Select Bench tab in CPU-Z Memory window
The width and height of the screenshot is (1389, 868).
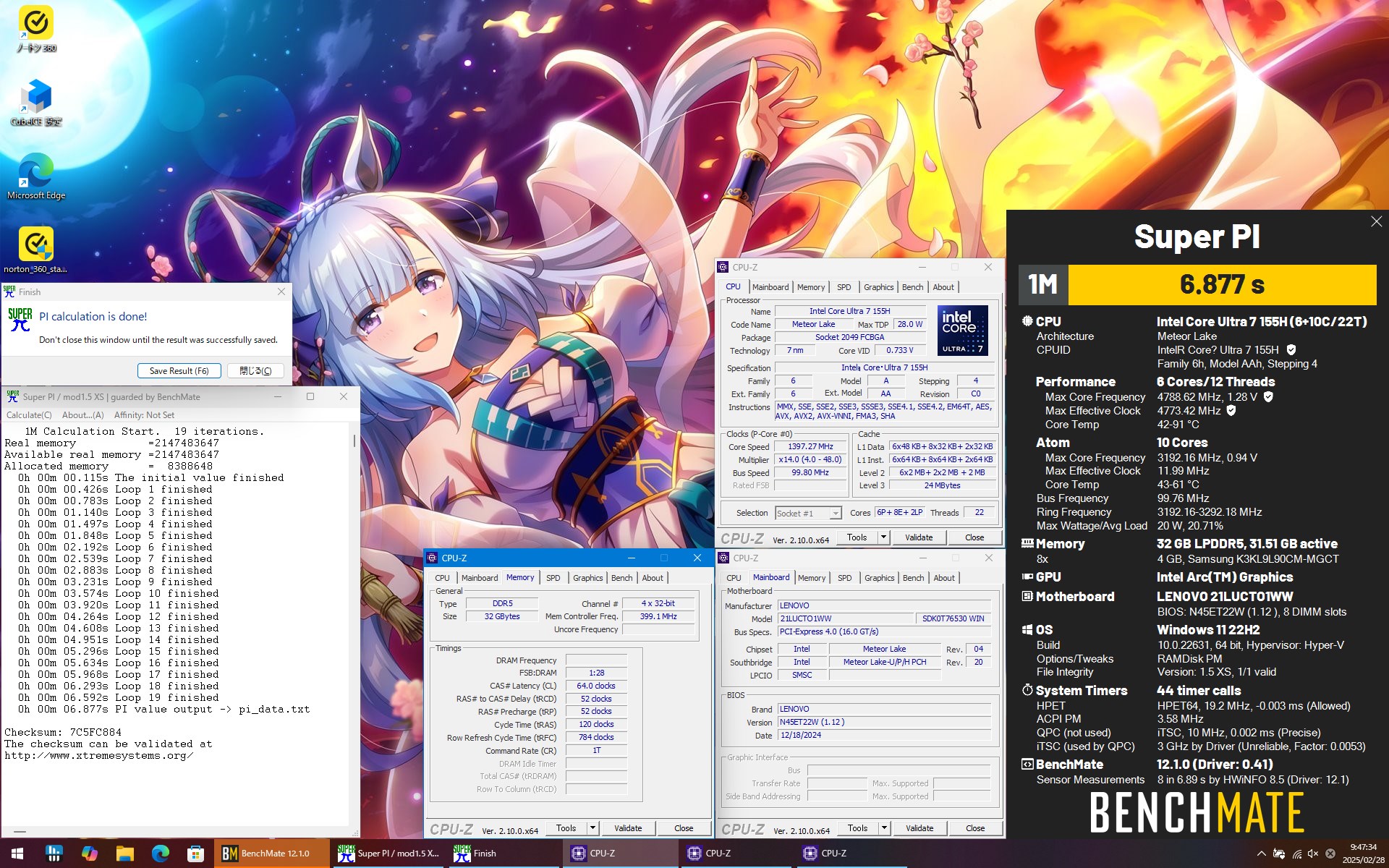[622, 578]
